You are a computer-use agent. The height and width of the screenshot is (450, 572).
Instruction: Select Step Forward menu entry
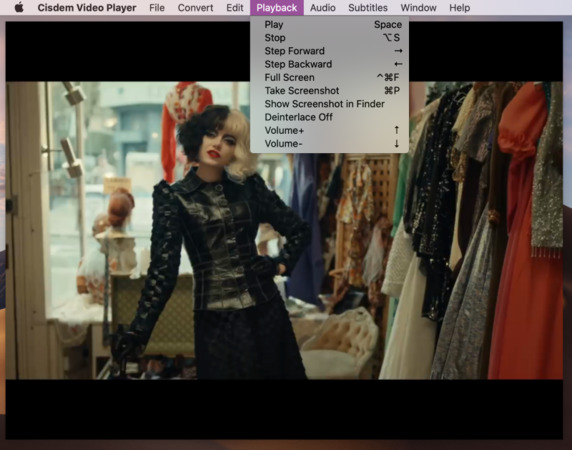pos(329,51)
